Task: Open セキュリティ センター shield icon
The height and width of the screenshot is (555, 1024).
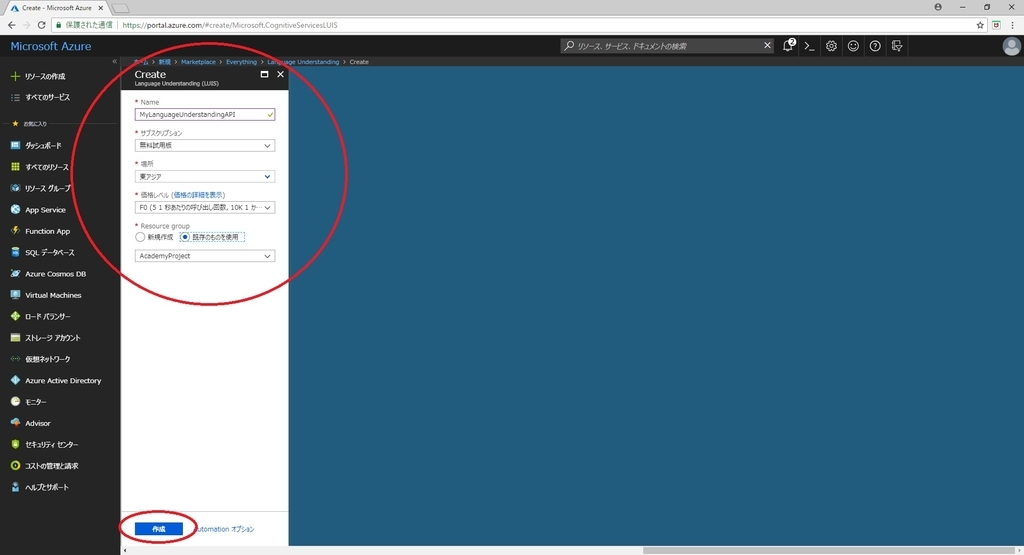Action: tap(15, 444)
